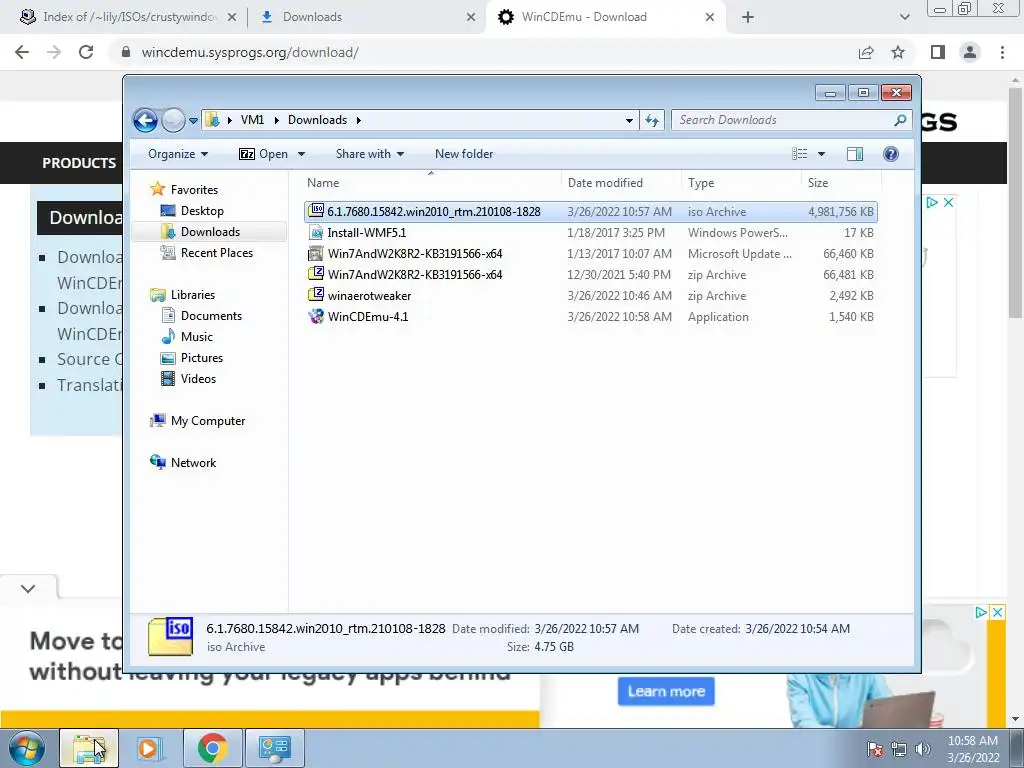Open Desktop in Favorites

pyautogui.click(x=202, y=211)
